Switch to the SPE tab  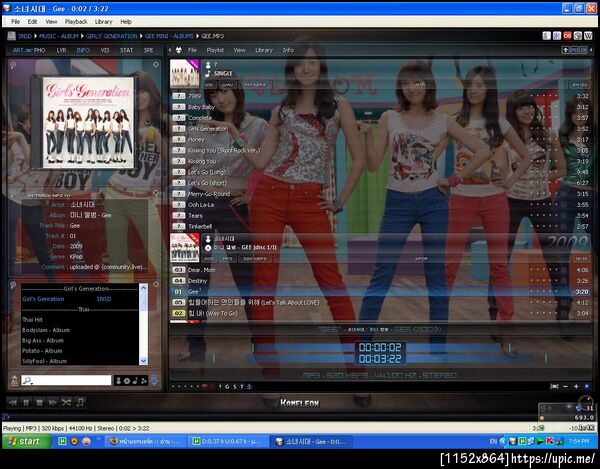pyautogui.click(x=148, y=50)
